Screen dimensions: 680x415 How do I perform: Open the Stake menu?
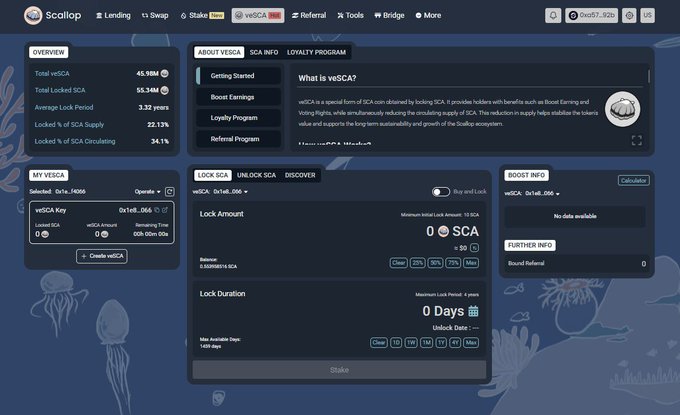pyautogui.click(x=202, y=16)
